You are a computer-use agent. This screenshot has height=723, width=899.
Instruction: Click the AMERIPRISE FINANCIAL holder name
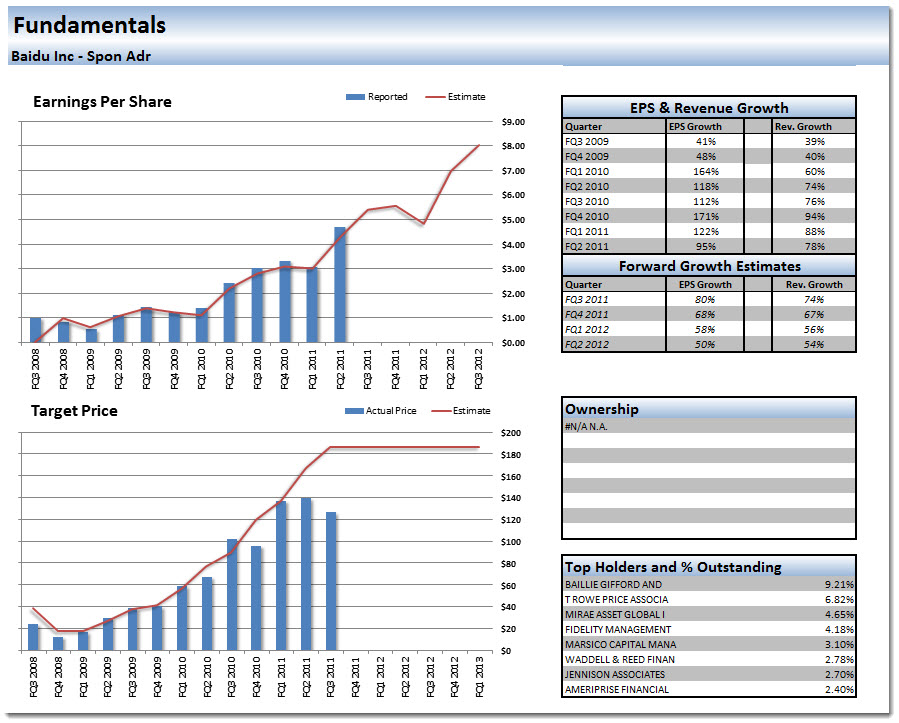[617, 690]
